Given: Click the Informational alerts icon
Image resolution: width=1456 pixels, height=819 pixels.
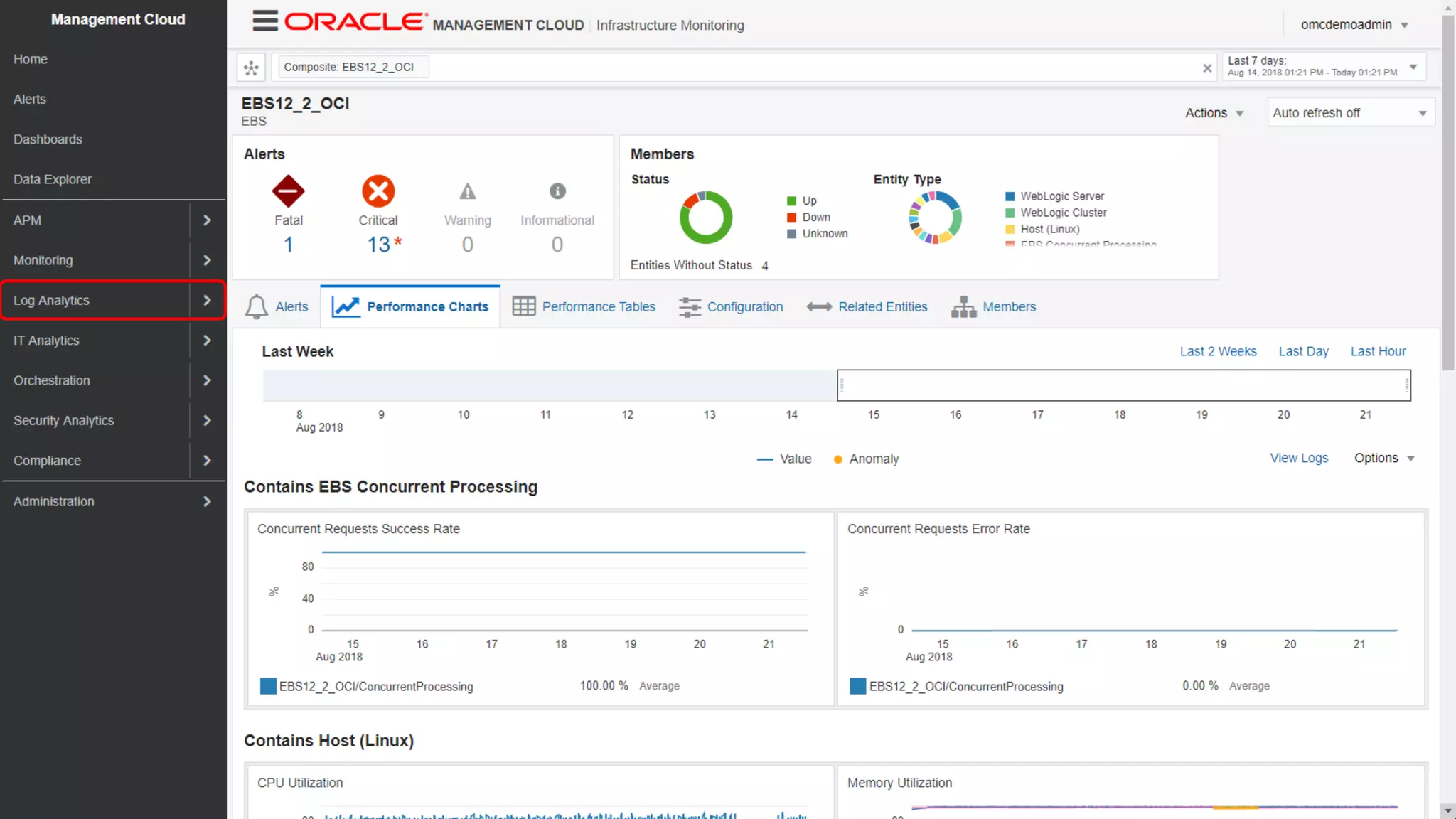Looking at the screenshot, I should (557, 191).
